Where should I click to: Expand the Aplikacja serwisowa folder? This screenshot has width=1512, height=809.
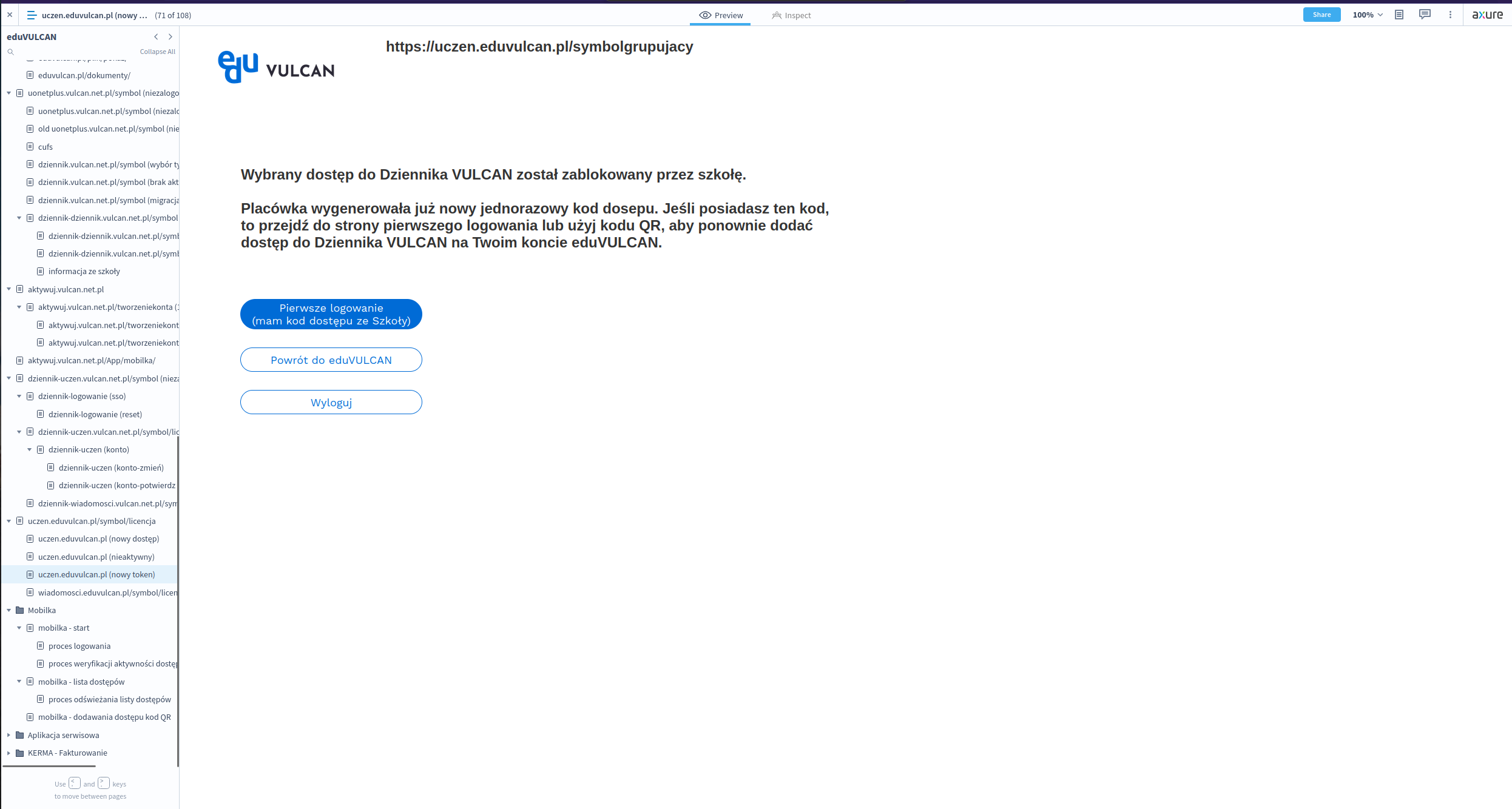click(x=9, y=735)
